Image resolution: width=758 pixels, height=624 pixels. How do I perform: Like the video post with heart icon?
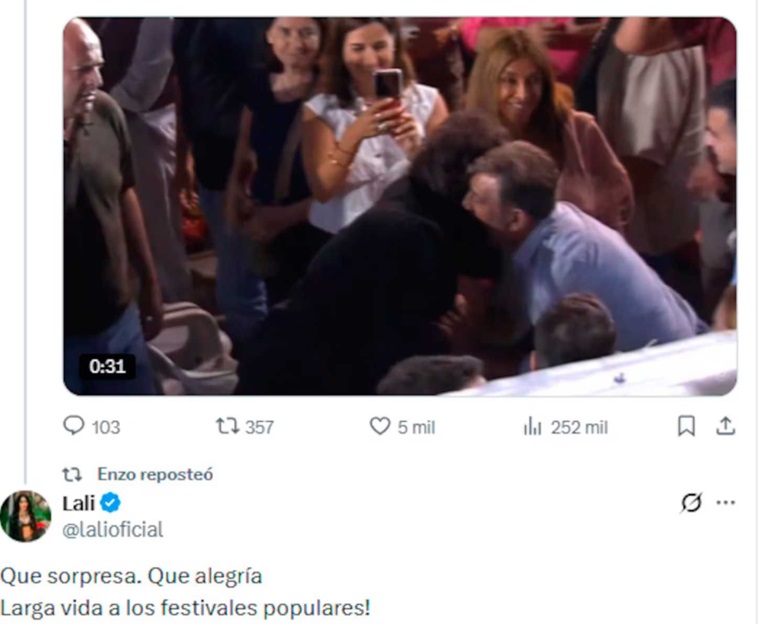point(380,427)
